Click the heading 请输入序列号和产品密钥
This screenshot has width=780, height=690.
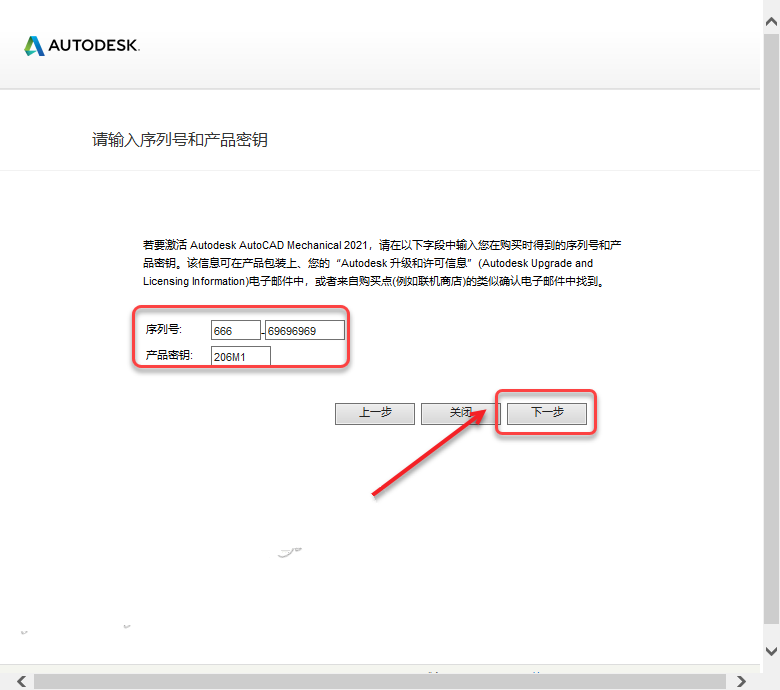(x=180, y=140)
